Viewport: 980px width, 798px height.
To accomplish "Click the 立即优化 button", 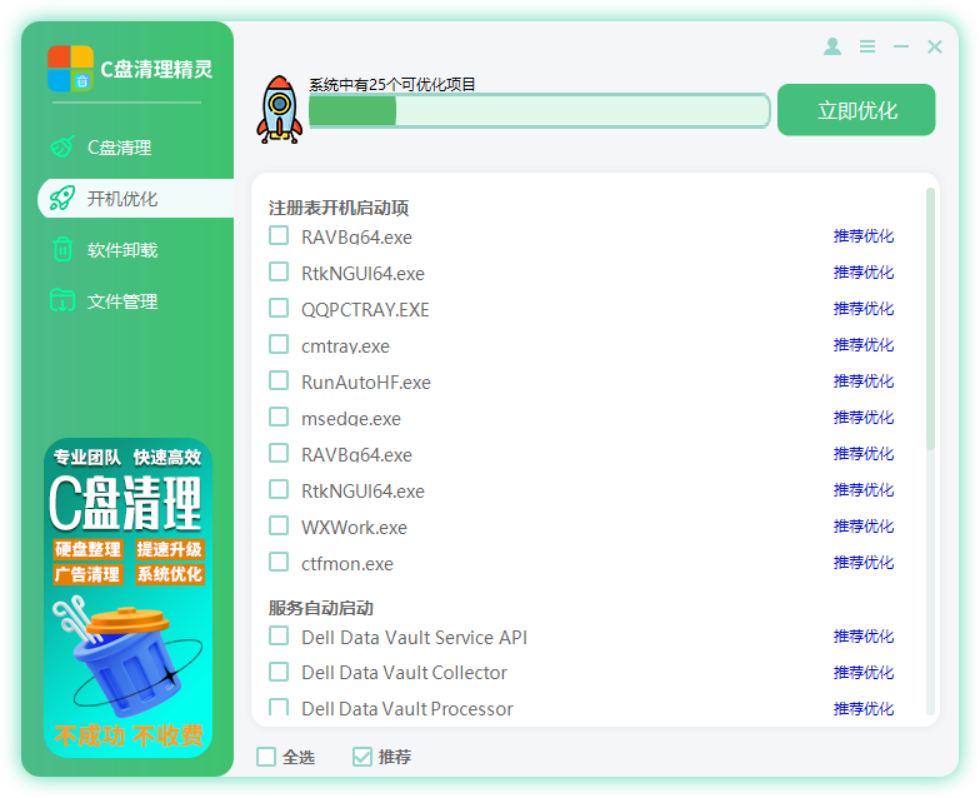I will (x=856, y=110).
